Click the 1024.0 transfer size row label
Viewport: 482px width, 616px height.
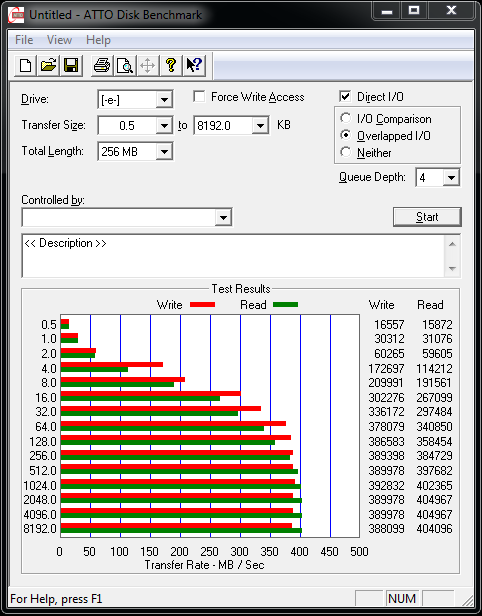tap(40, 486)
